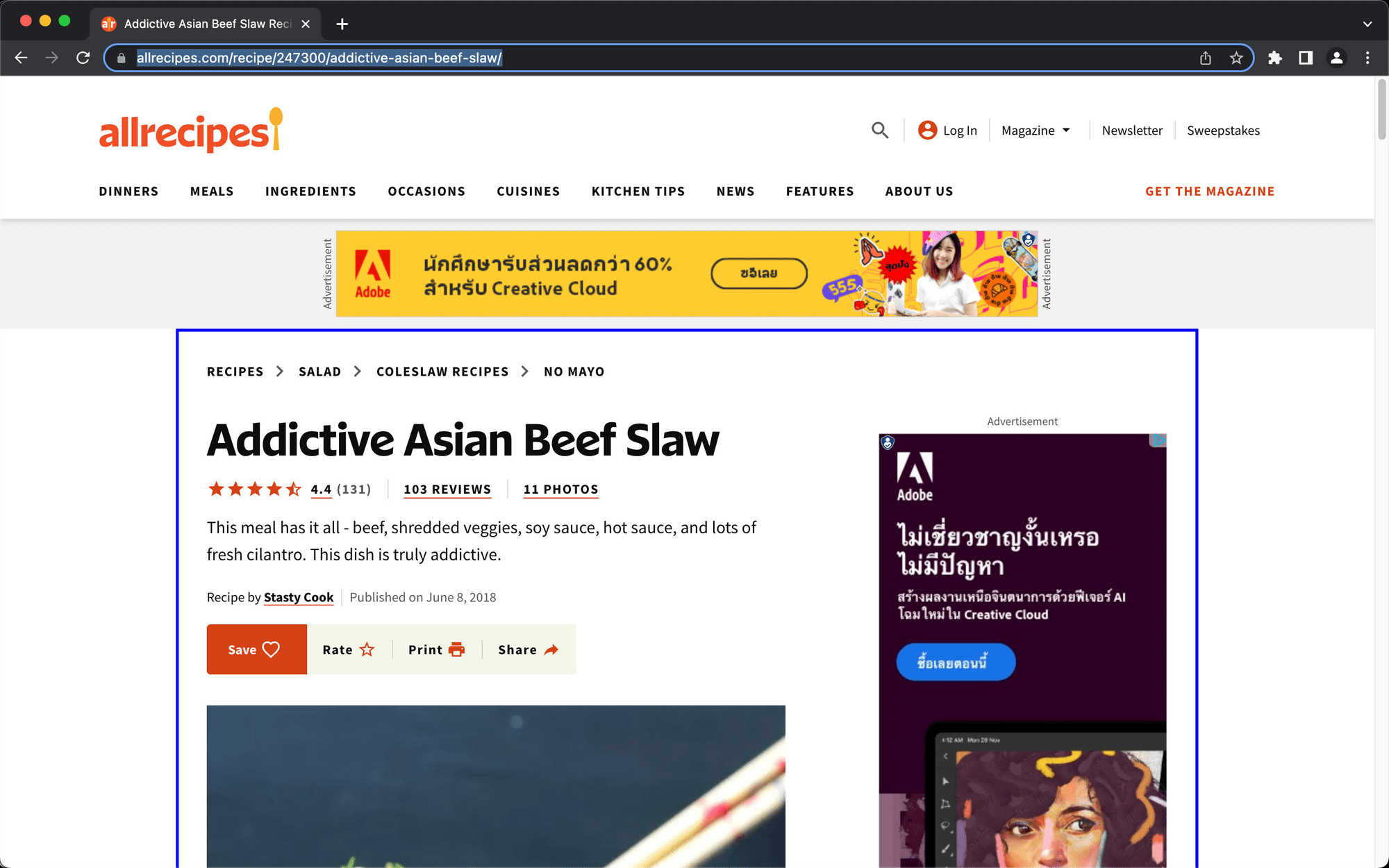Screen dimensions: 1389x868
Task: Open the CUISINES navigation menu item
Action: click(528, 191)
